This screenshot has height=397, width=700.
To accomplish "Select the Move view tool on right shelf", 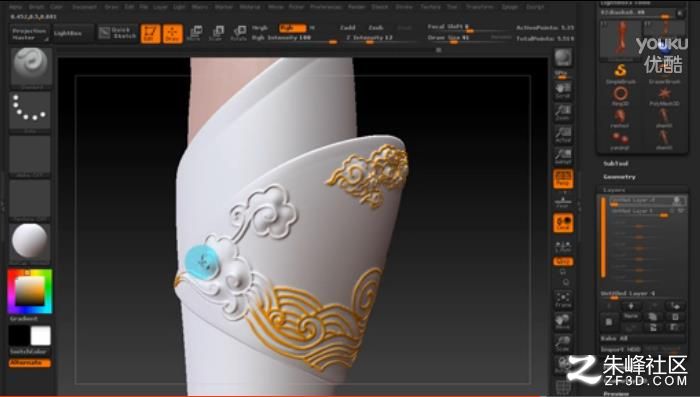I will [x=563, y=321].
